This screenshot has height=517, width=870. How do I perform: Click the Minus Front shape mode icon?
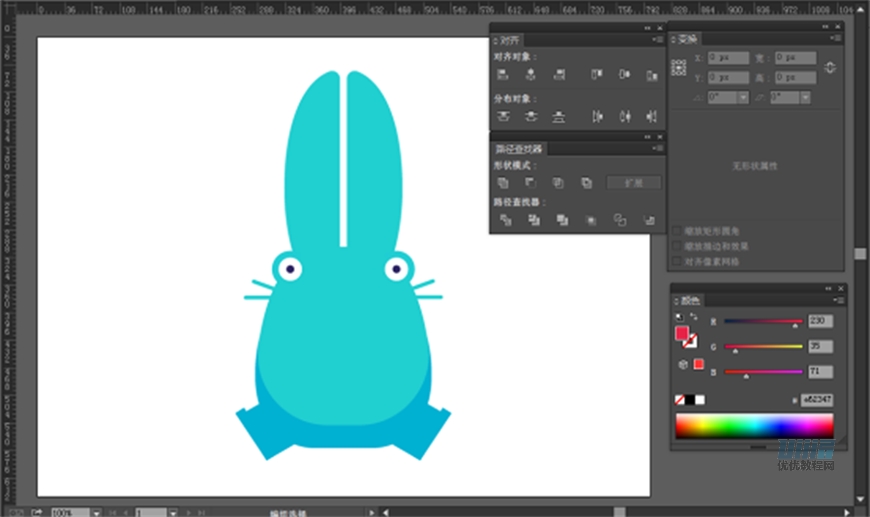(x=531, y=183)
